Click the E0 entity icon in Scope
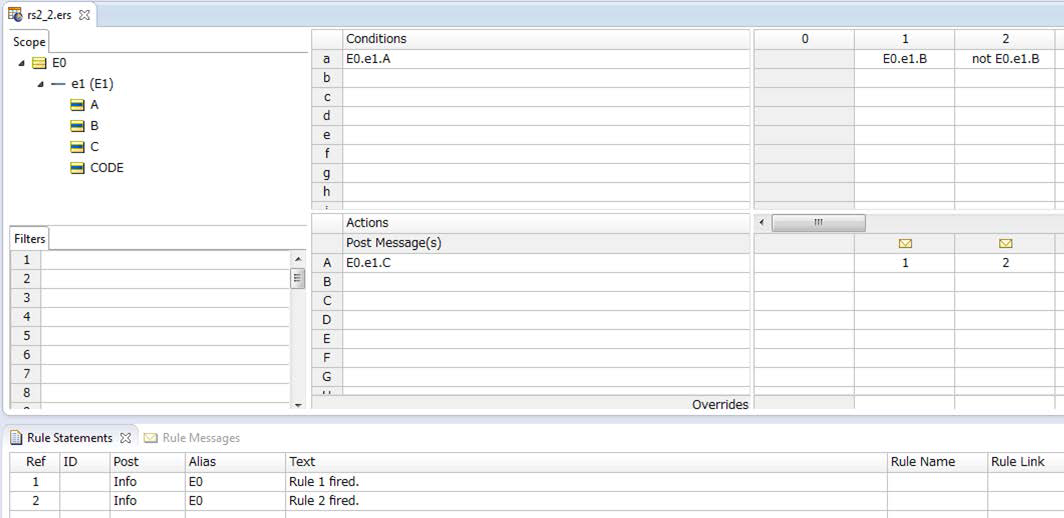The height and width of the screenshot is (518, 1064). pyautogui.click(x=39, y=63)
